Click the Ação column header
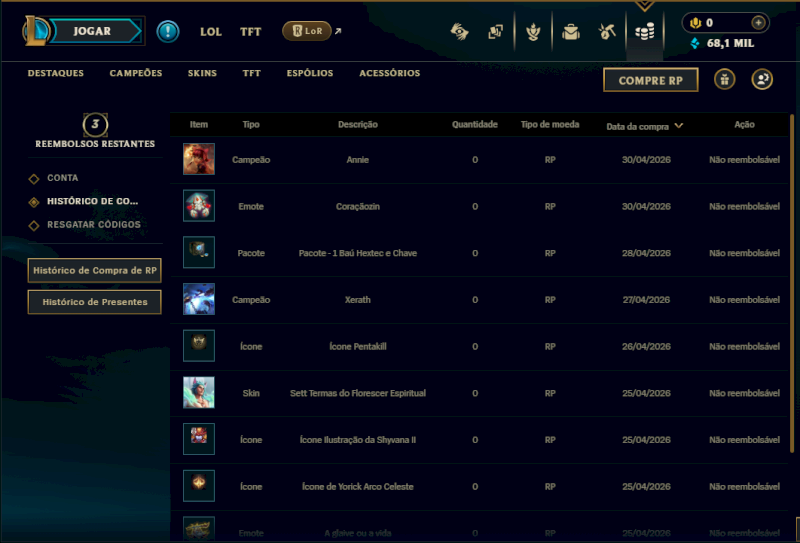Screen dimensions: 800x543 pos(744,124)
